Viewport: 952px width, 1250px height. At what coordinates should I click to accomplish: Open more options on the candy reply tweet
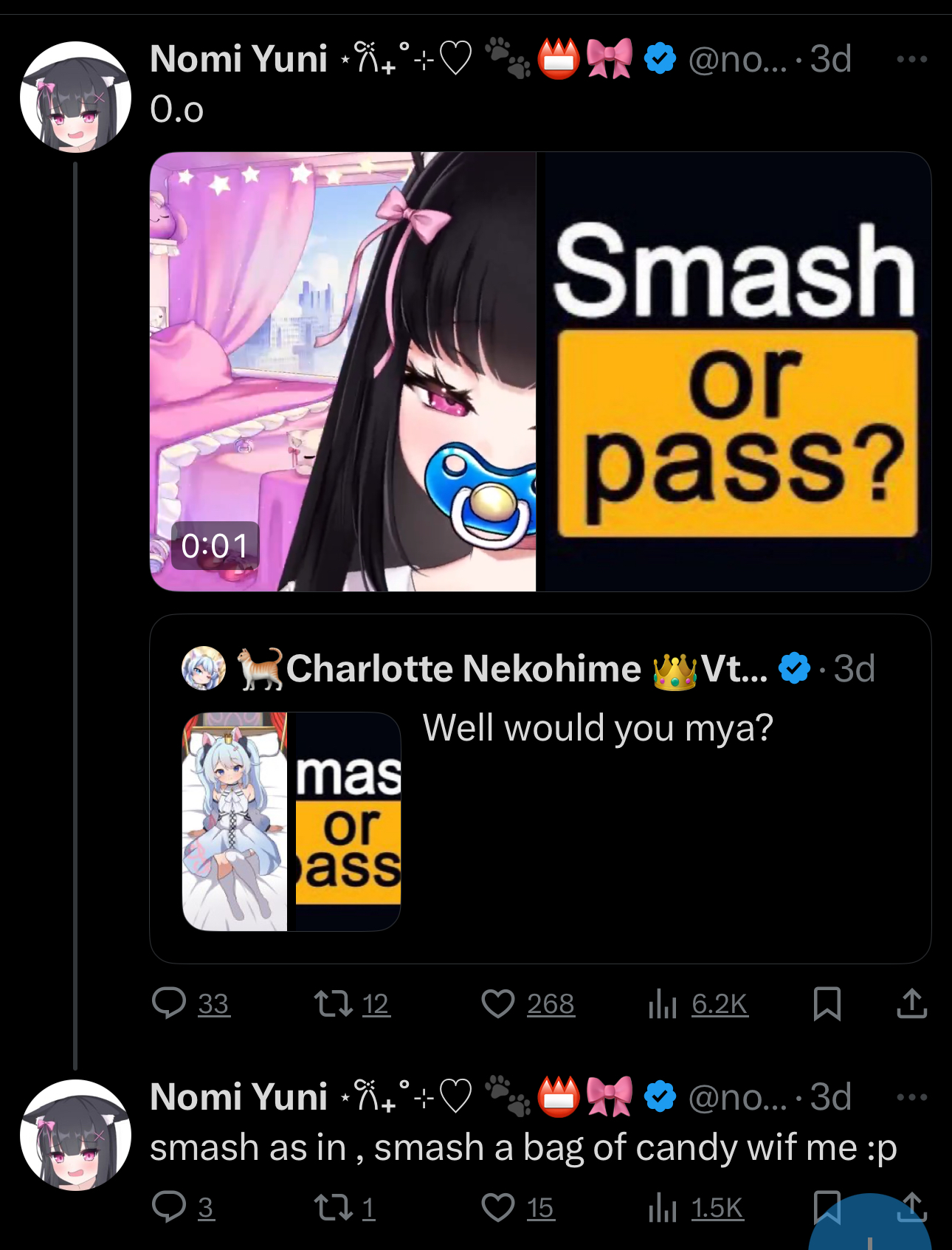coord(911,1097)
